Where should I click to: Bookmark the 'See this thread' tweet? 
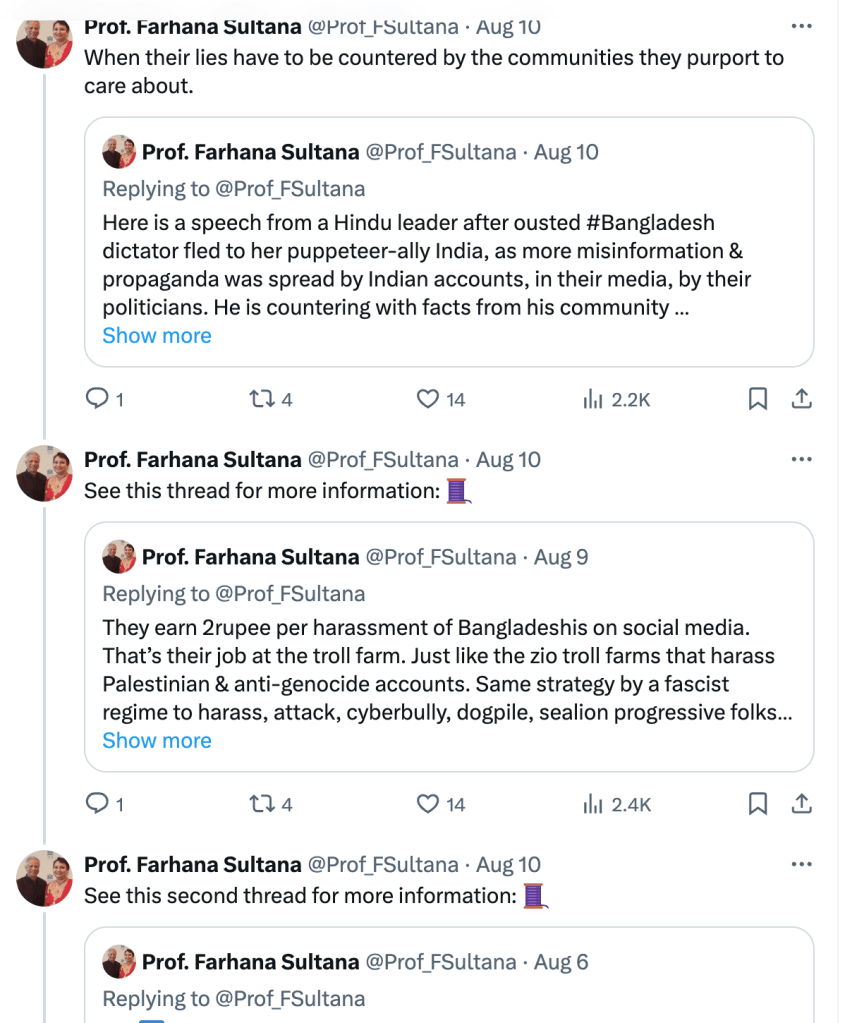(758, 804)
